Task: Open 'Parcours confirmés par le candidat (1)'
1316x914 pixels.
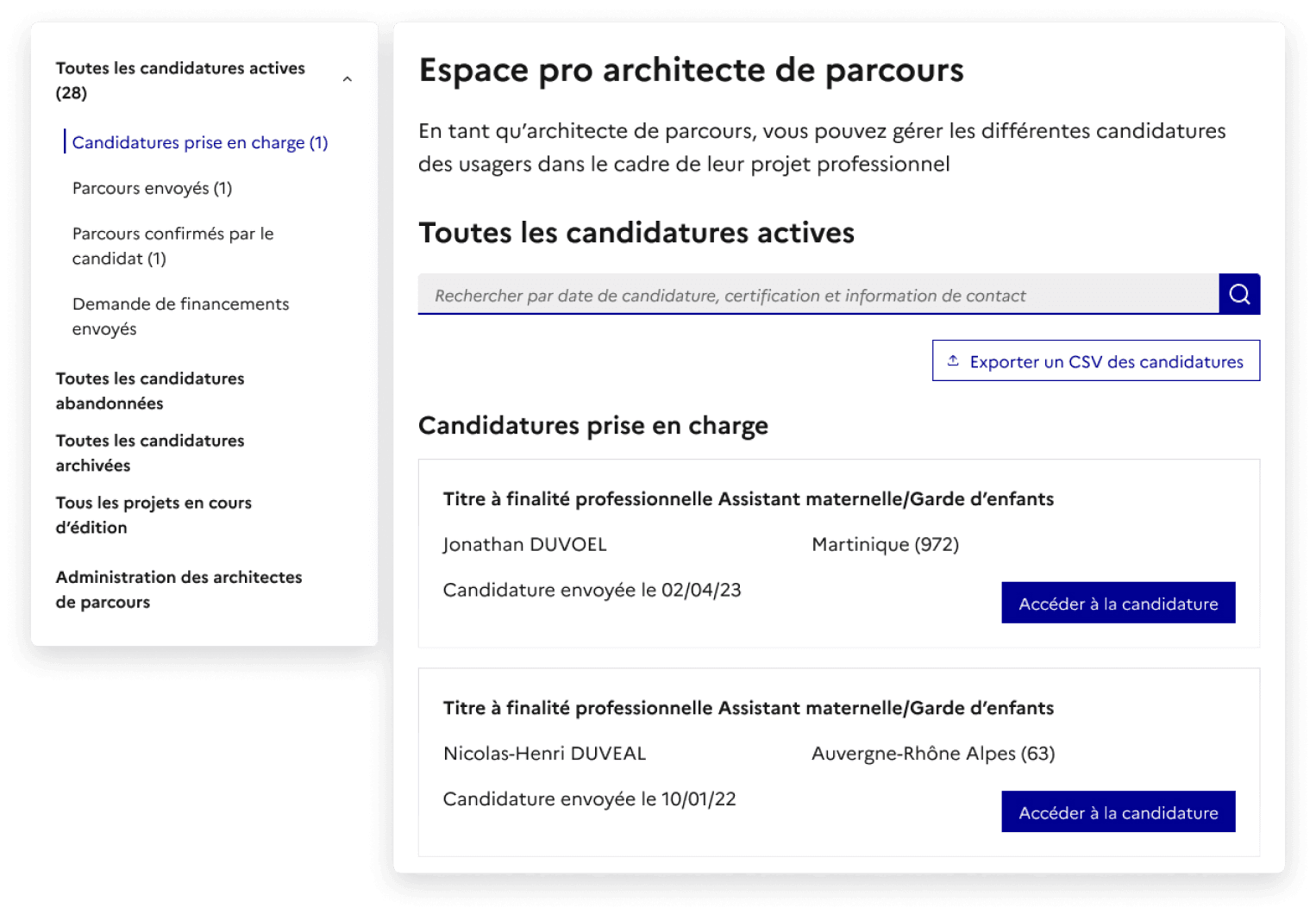Action: (172, 246)
